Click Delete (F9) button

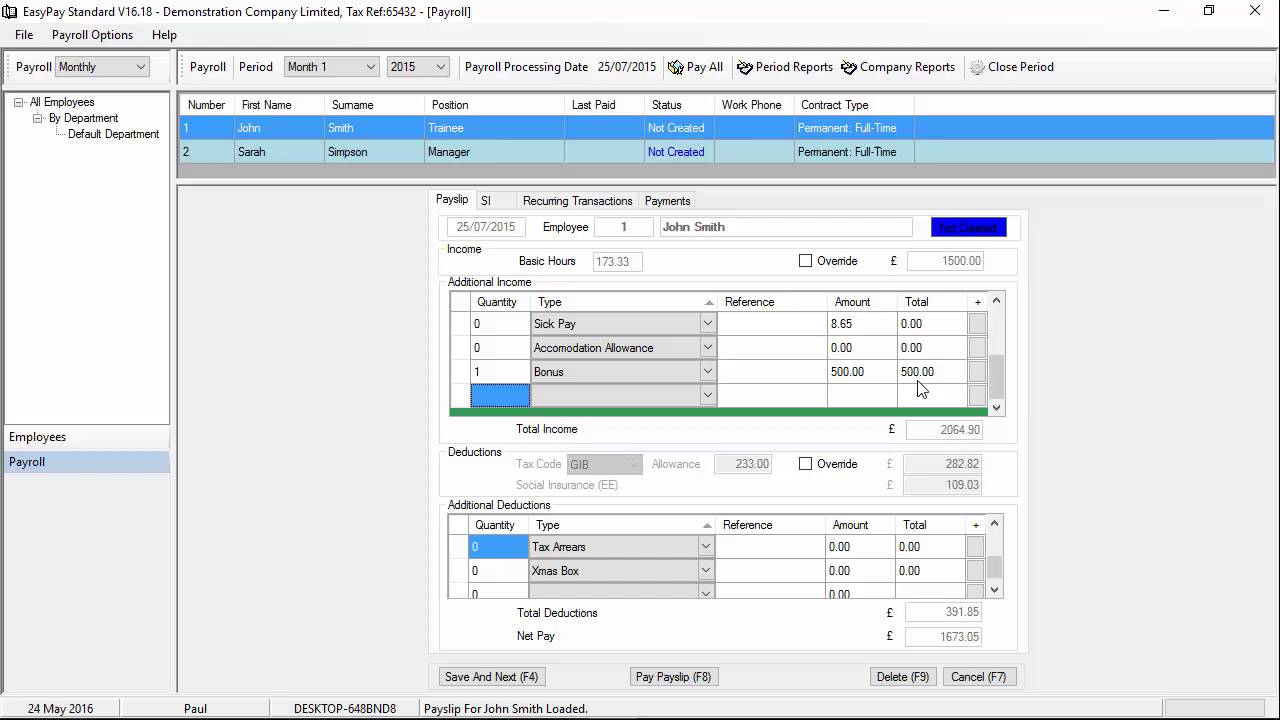point(903,677)
